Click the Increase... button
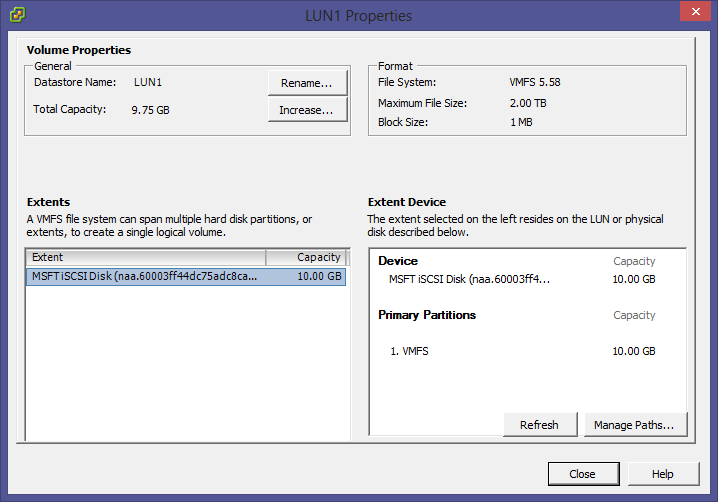Screen dimensions: 718x502 307,110
